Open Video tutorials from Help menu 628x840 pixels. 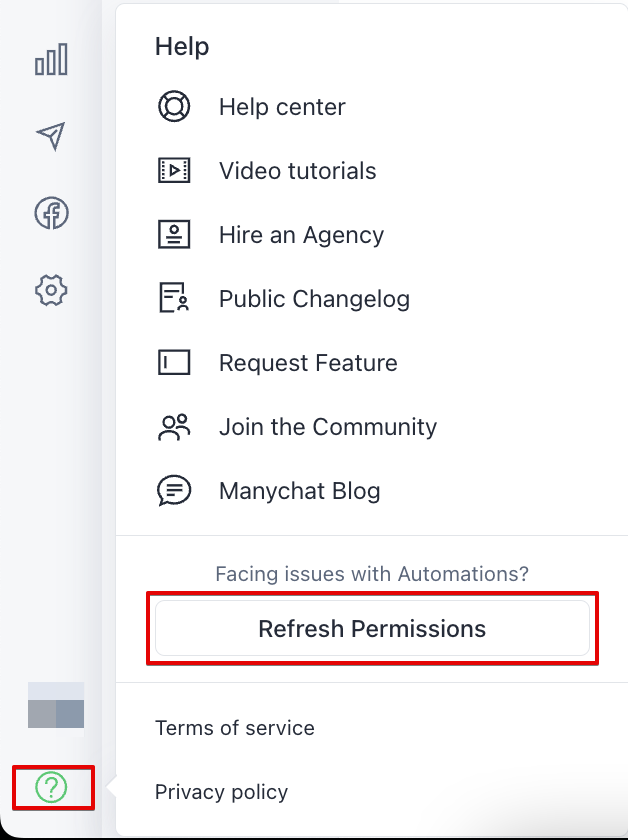pos(298,171)
